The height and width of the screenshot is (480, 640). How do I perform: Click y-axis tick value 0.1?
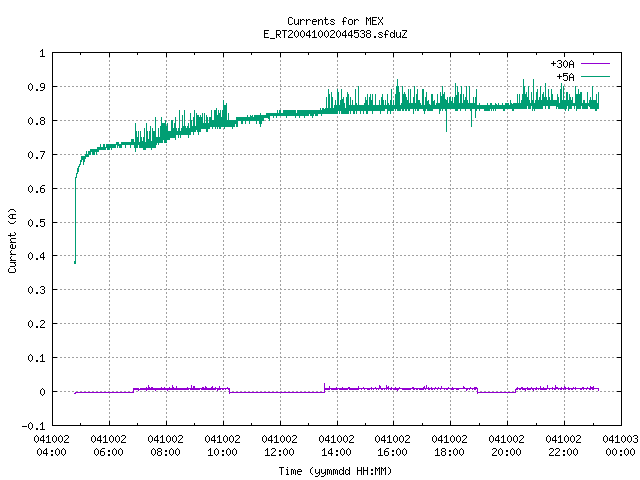pos(36,358)
